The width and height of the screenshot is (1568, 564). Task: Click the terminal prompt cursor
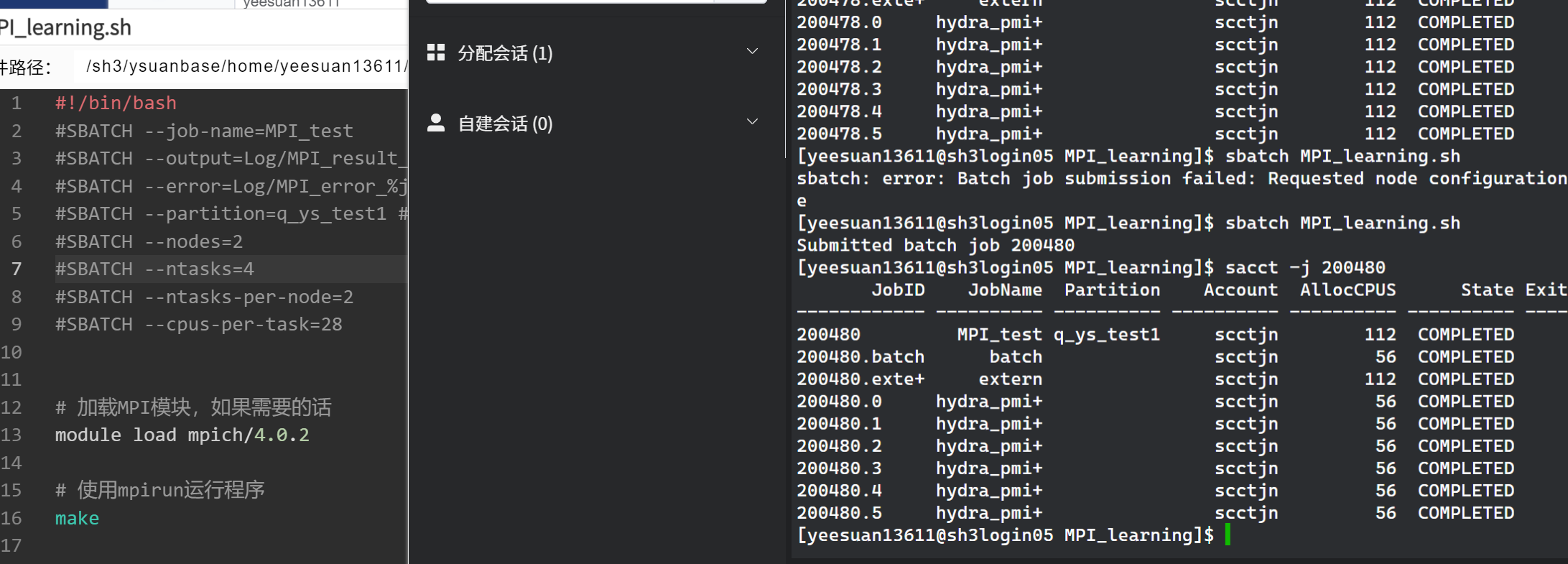click(1228, 535)
